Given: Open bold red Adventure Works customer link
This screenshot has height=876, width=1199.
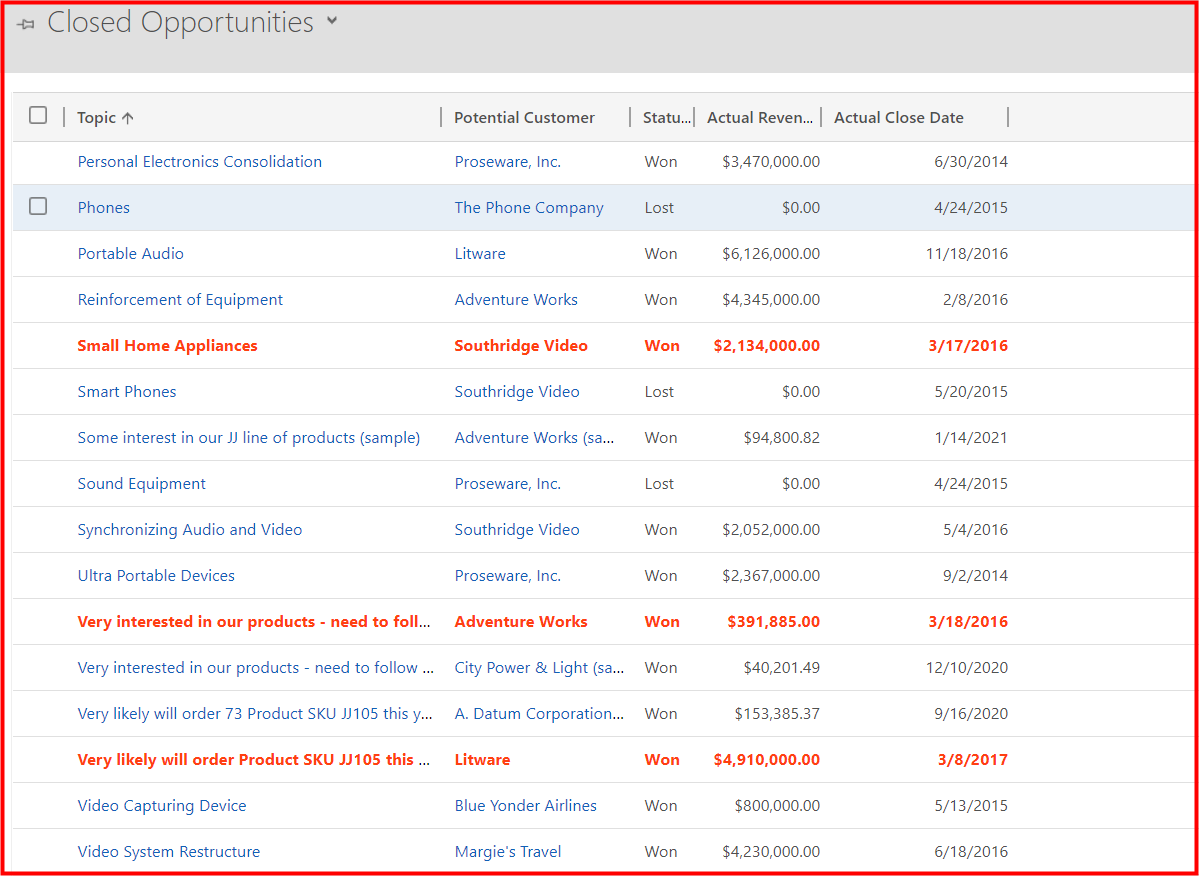Looking at the screenshot, I should point(521,621).
